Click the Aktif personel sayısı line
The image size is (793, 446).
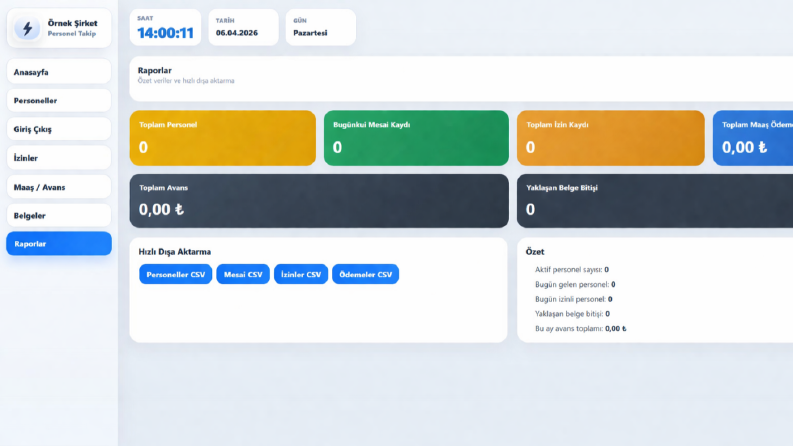coord(571,270)
